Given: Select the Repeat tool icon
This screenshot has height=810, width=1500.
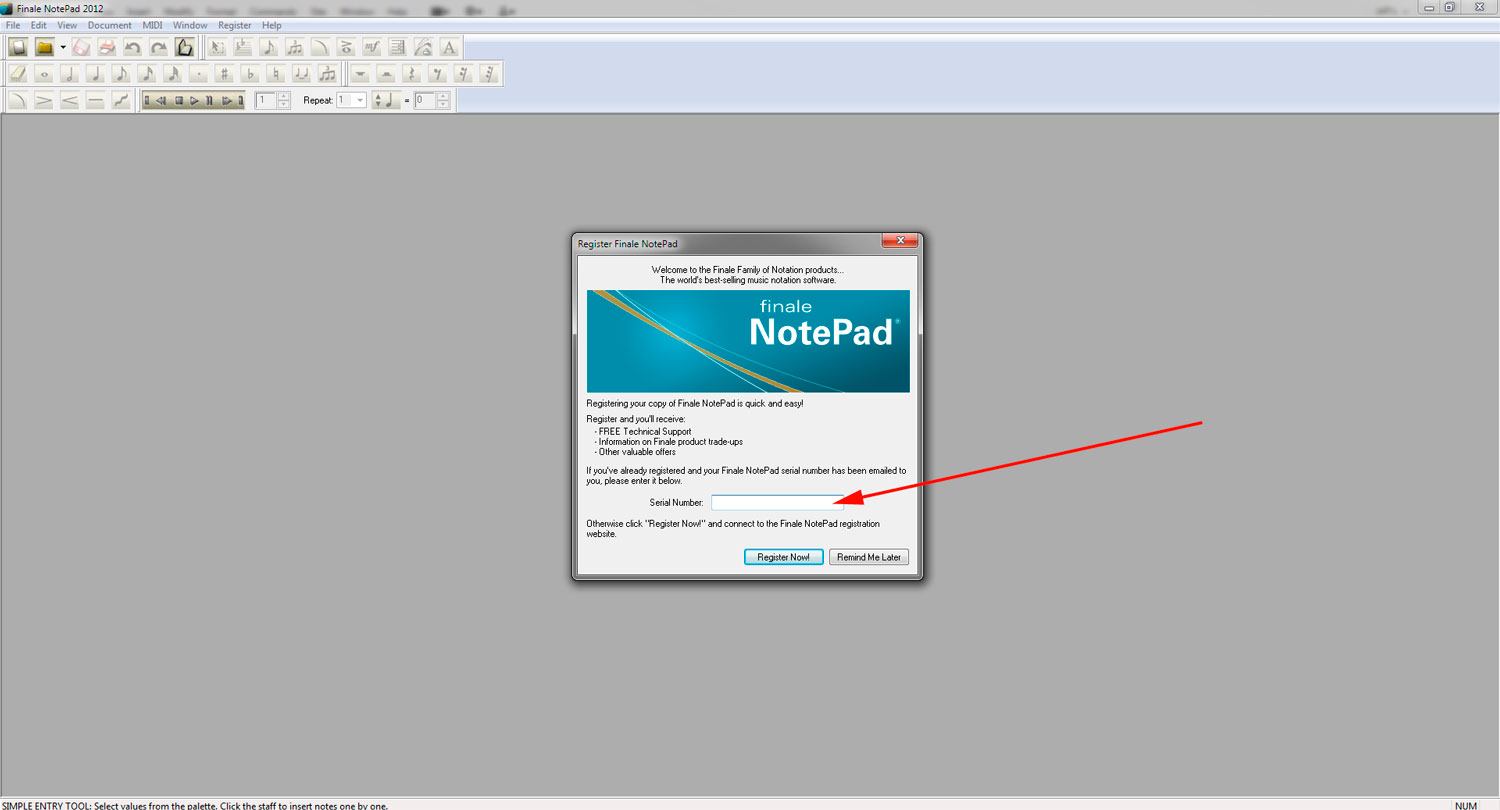Looking at the screenshot, I should pos(398,47).
